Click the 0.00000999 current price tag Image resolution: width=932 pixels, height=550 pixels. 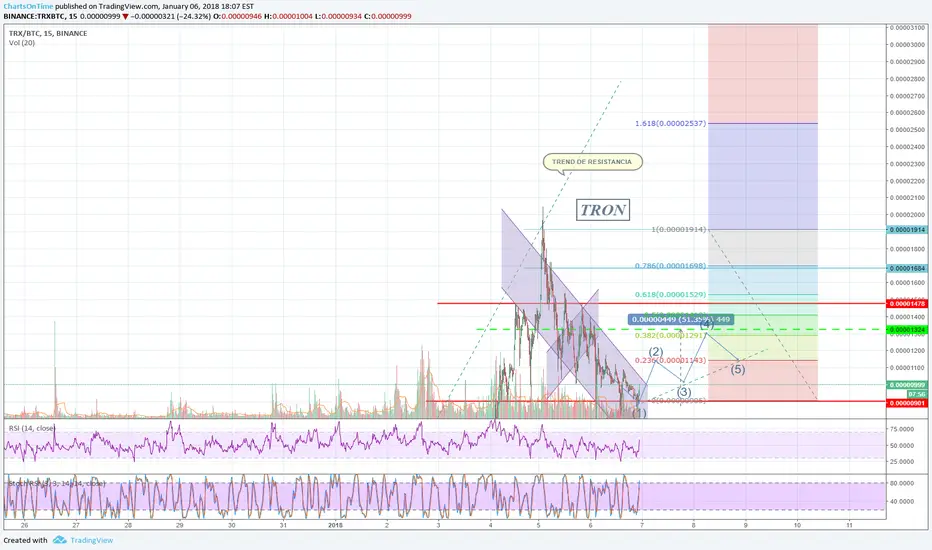tap(907, 385)
